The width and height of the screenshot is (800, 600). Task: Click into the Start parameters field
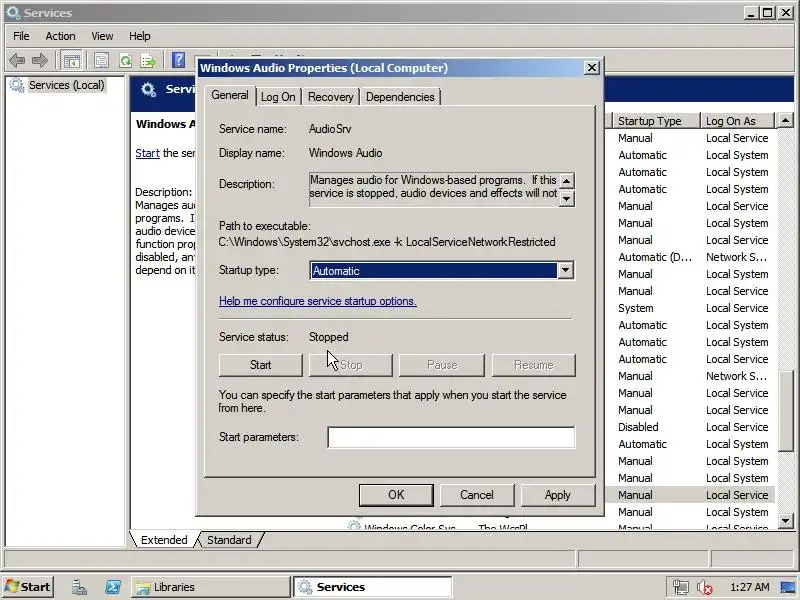[x=451, y=437]
